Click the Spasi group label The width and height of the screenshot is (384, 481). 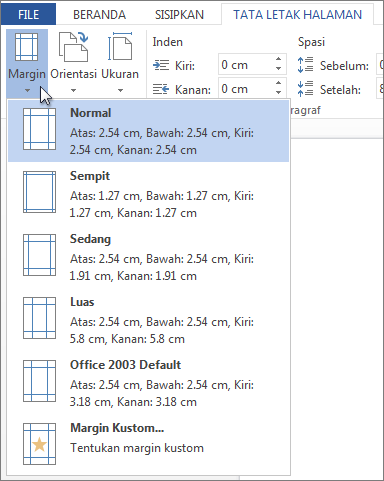coord(311,42)
